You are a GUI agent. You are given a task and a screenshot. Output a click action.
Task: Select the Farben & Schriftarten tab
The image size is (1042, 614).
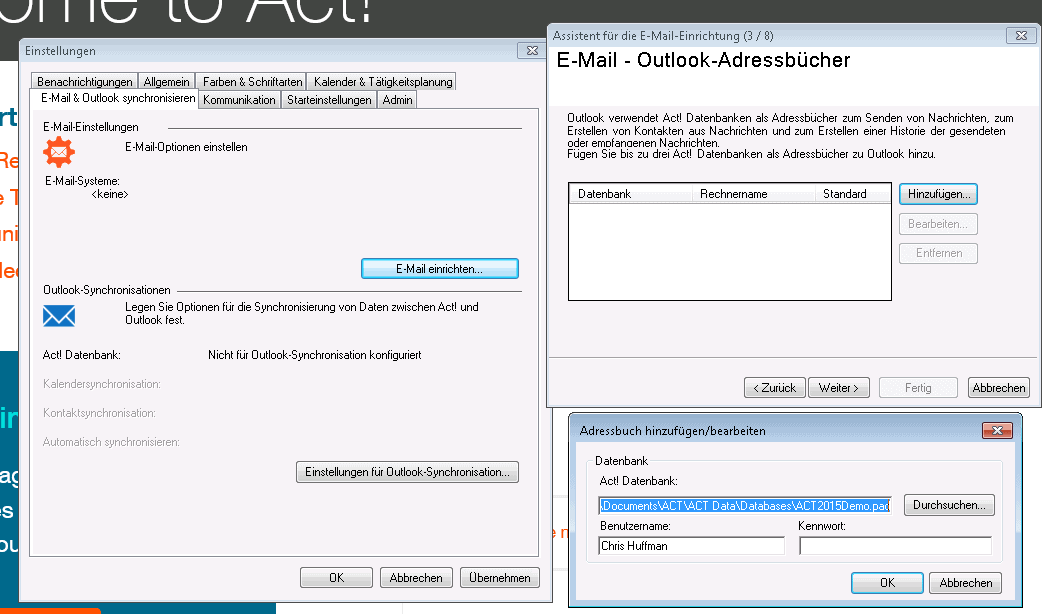pyautogui.click(x=252, y=82)
